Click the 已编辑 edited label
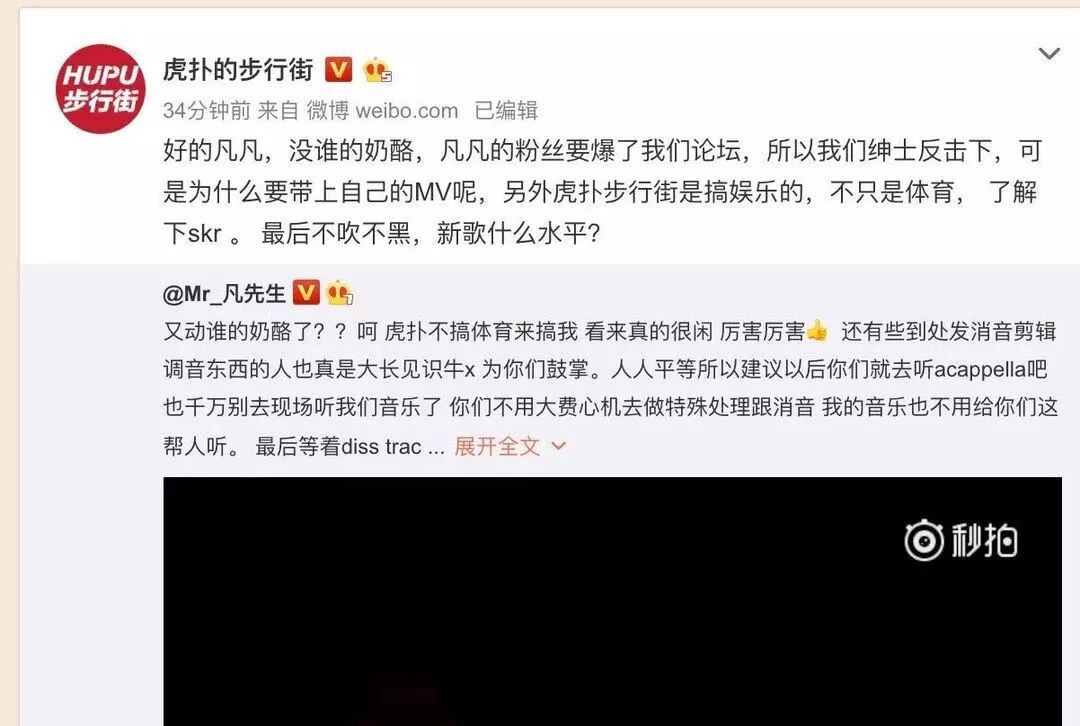The width and height of the screenshot is (1080, 726). tap(506, 110)
